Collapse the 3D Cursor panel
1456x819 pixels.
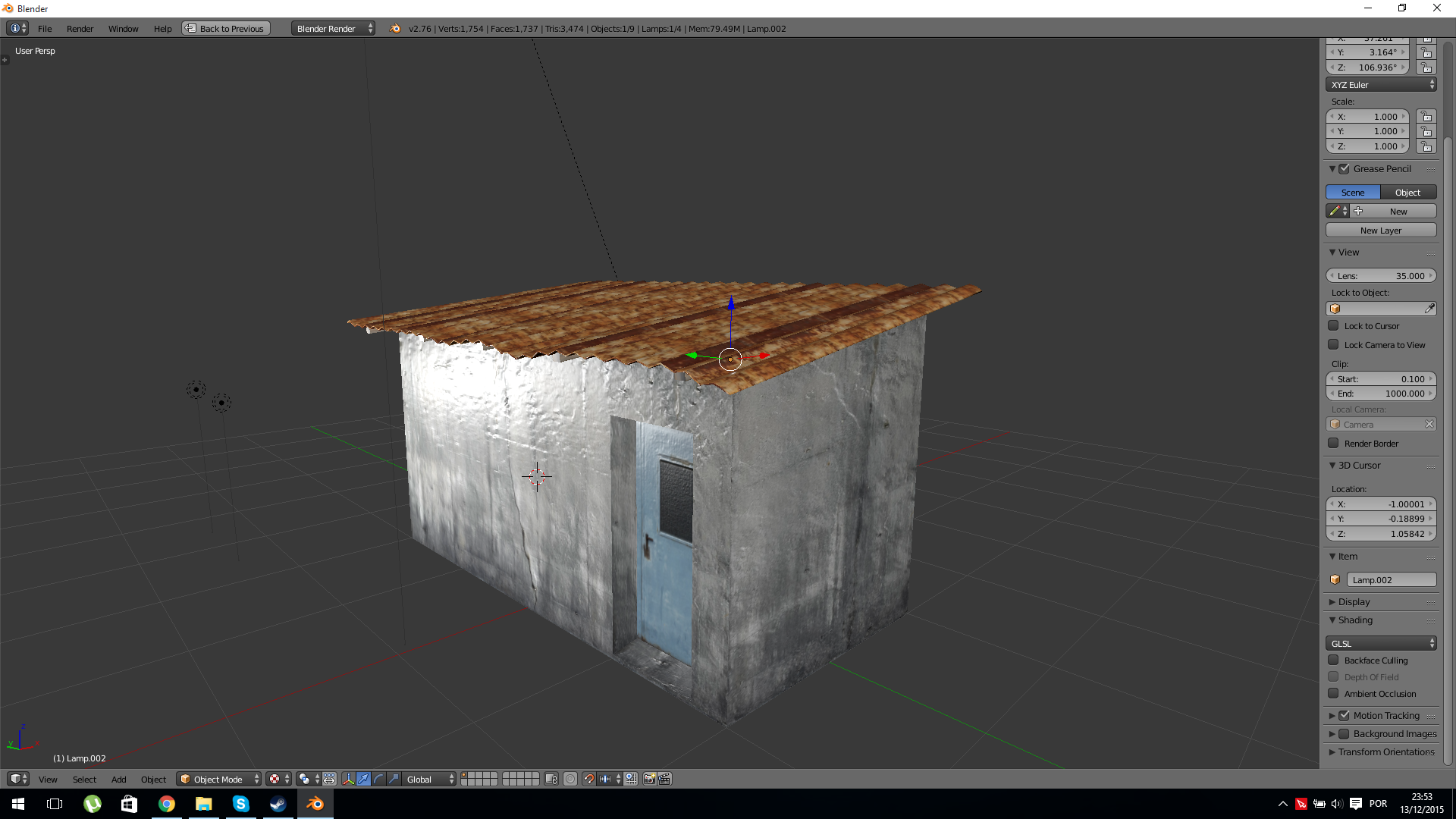click(x=1332, y=466)
